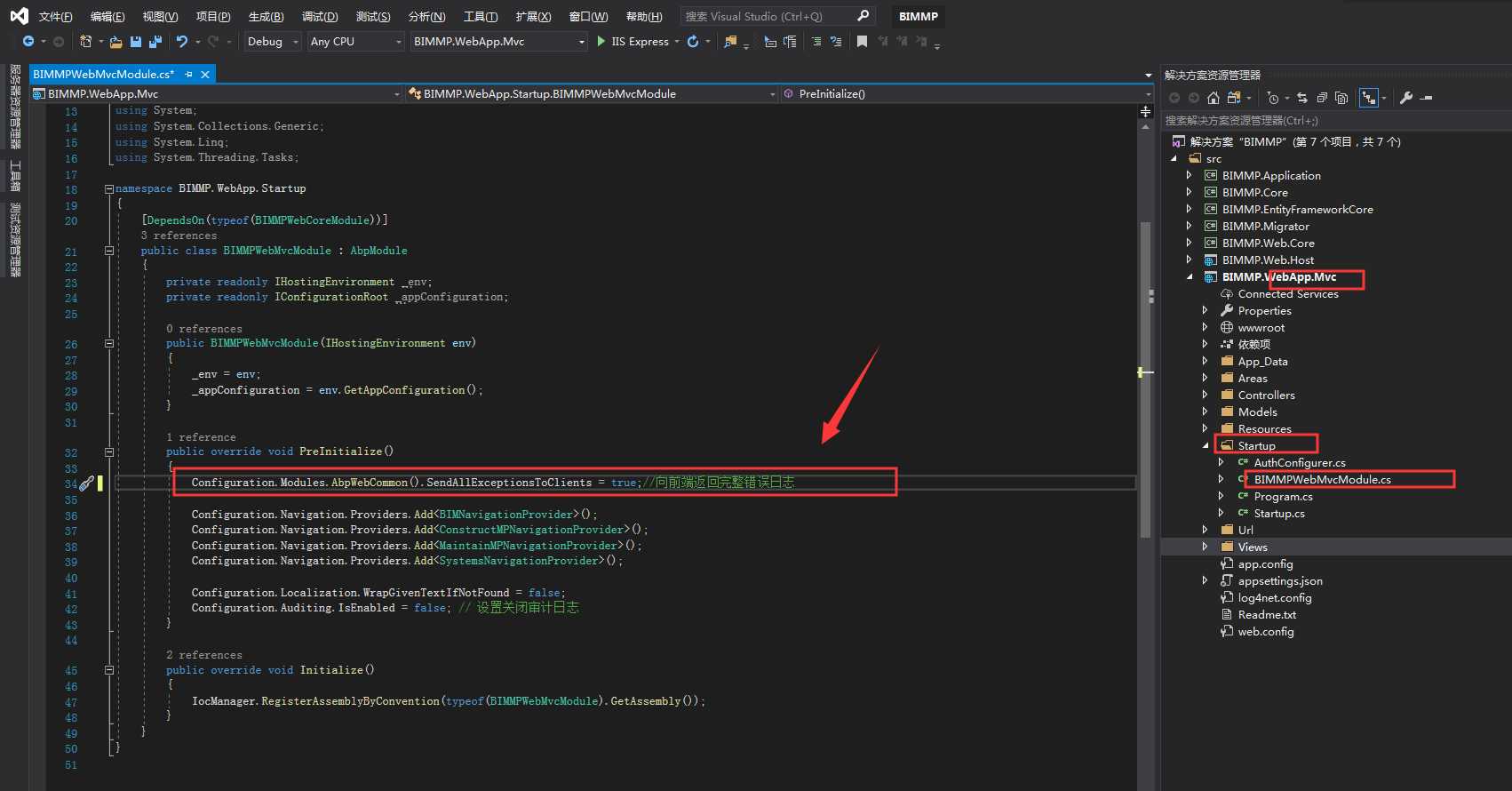
Task: Click the Undo arrow icon
Action: 182,41
